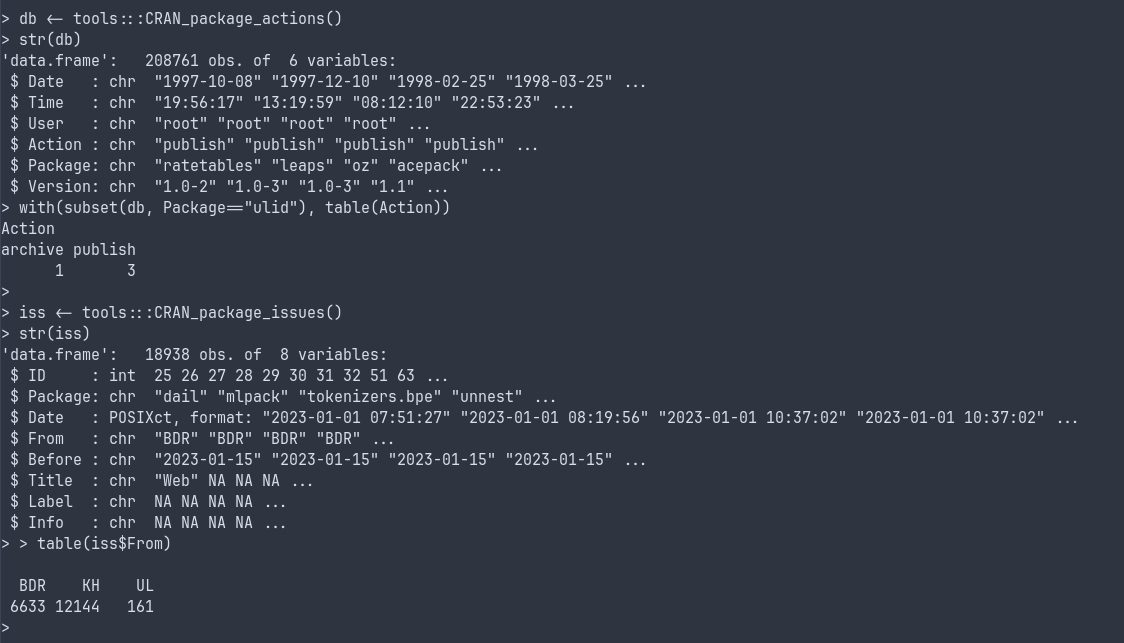Click the empty prompt on the last line
Screen dimensions: 1124x643
click(x=6, y=627)
